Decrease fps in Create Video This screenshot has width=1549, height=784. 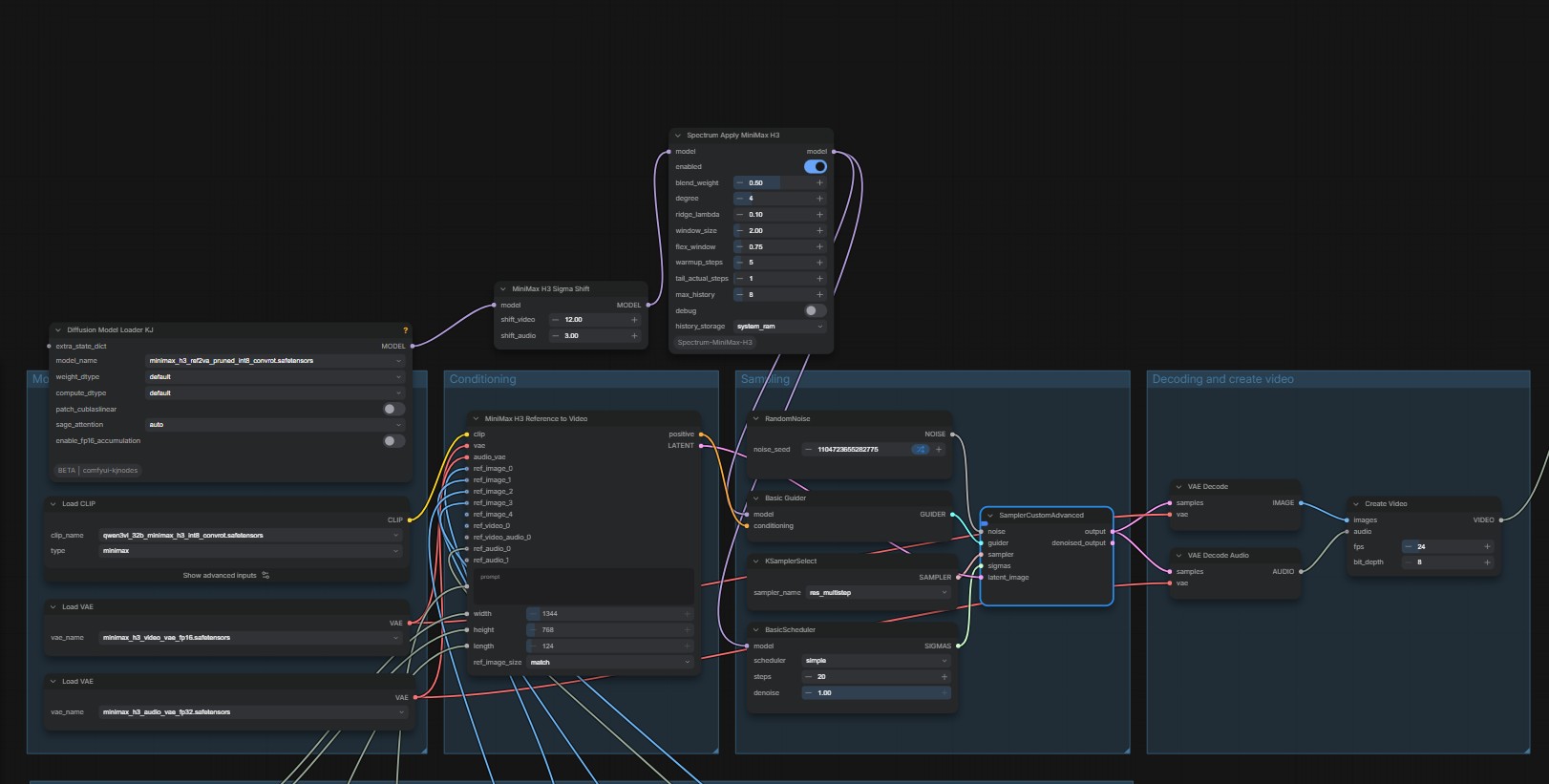click(x=1409, y=547)
